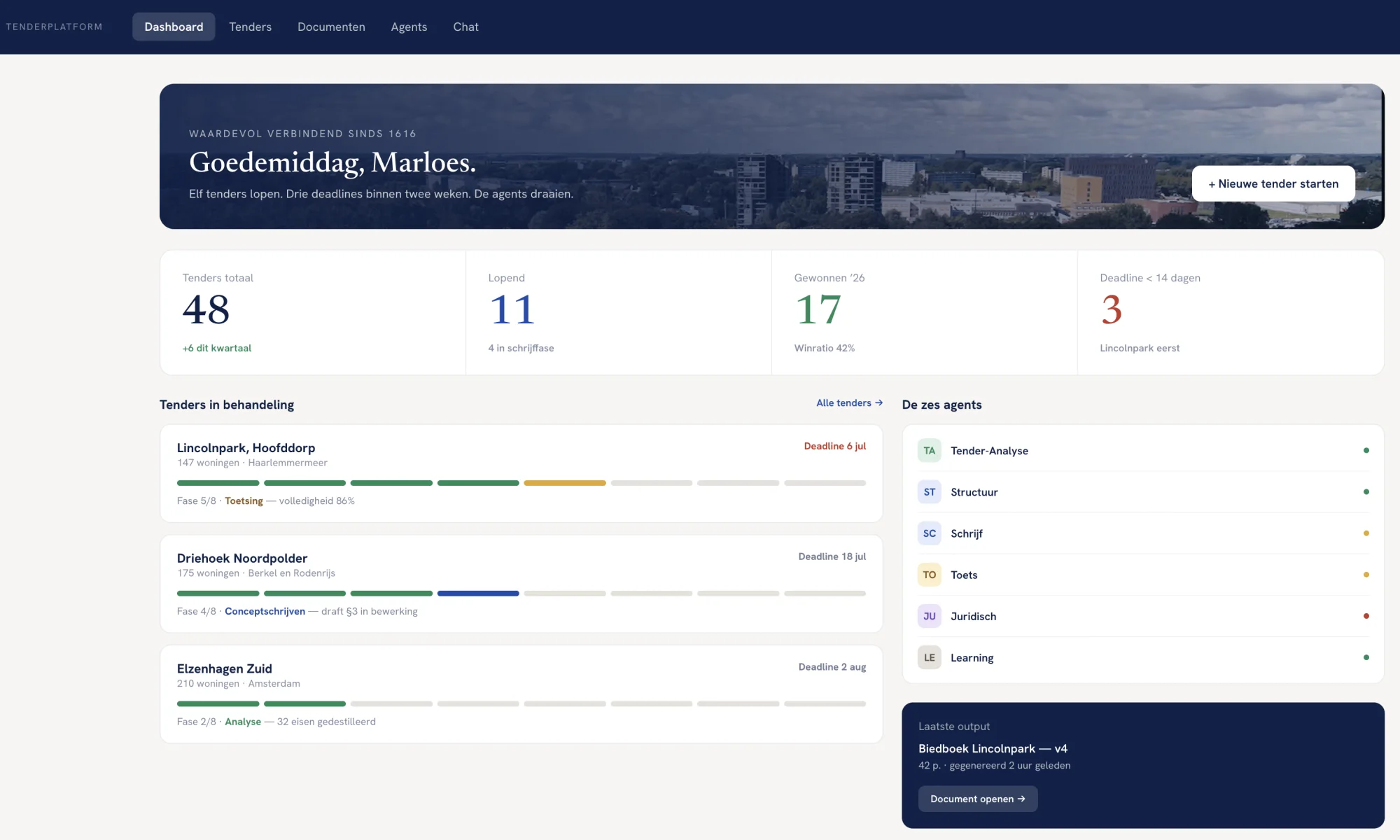Select the Toets agent name
Screen dimensions: 1400x840
[964, 575]
